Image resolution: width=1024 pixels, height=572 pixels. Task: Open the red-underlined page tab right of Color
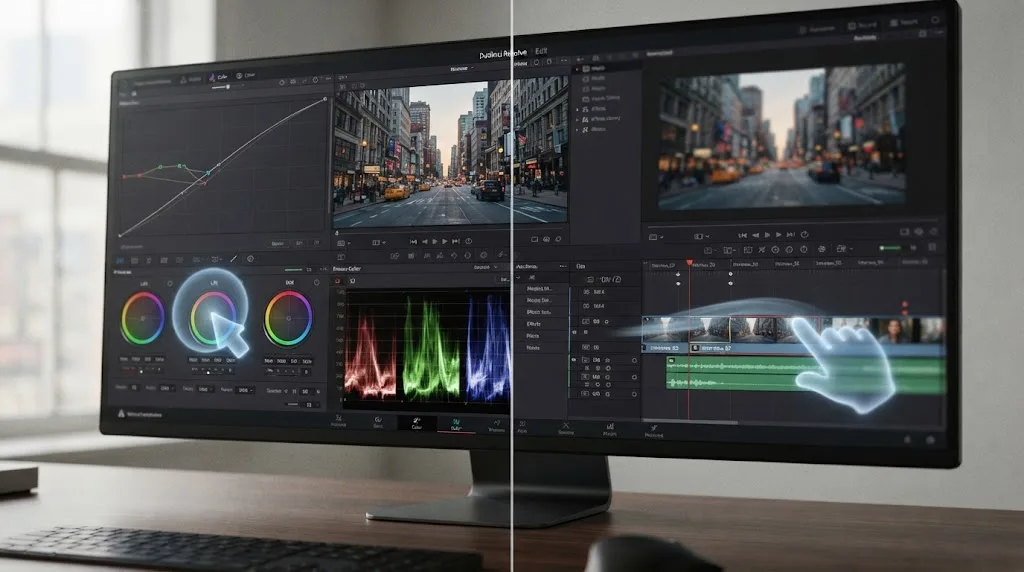click(x=456, y=424)
